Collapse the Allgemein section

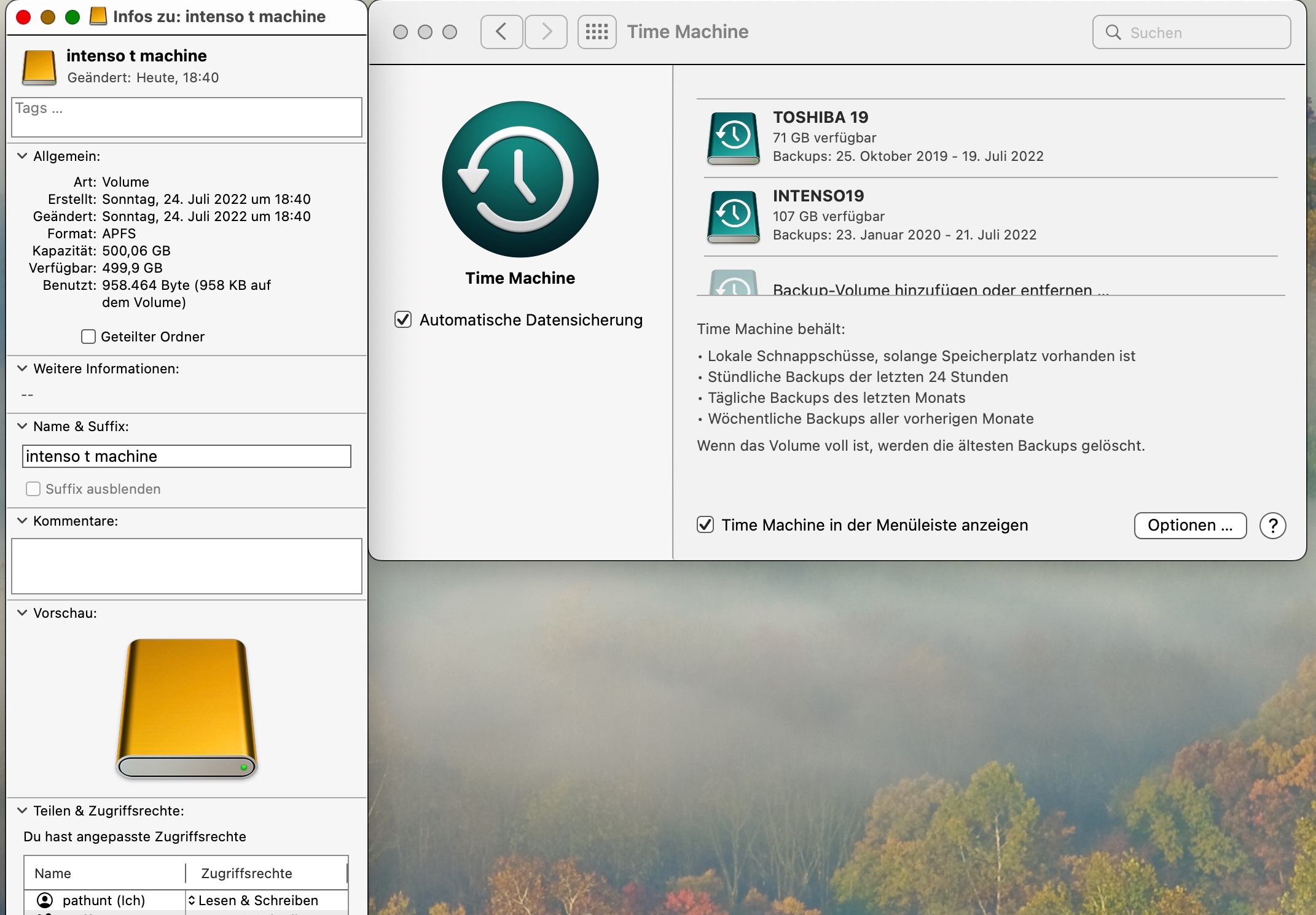pos(22,156)
